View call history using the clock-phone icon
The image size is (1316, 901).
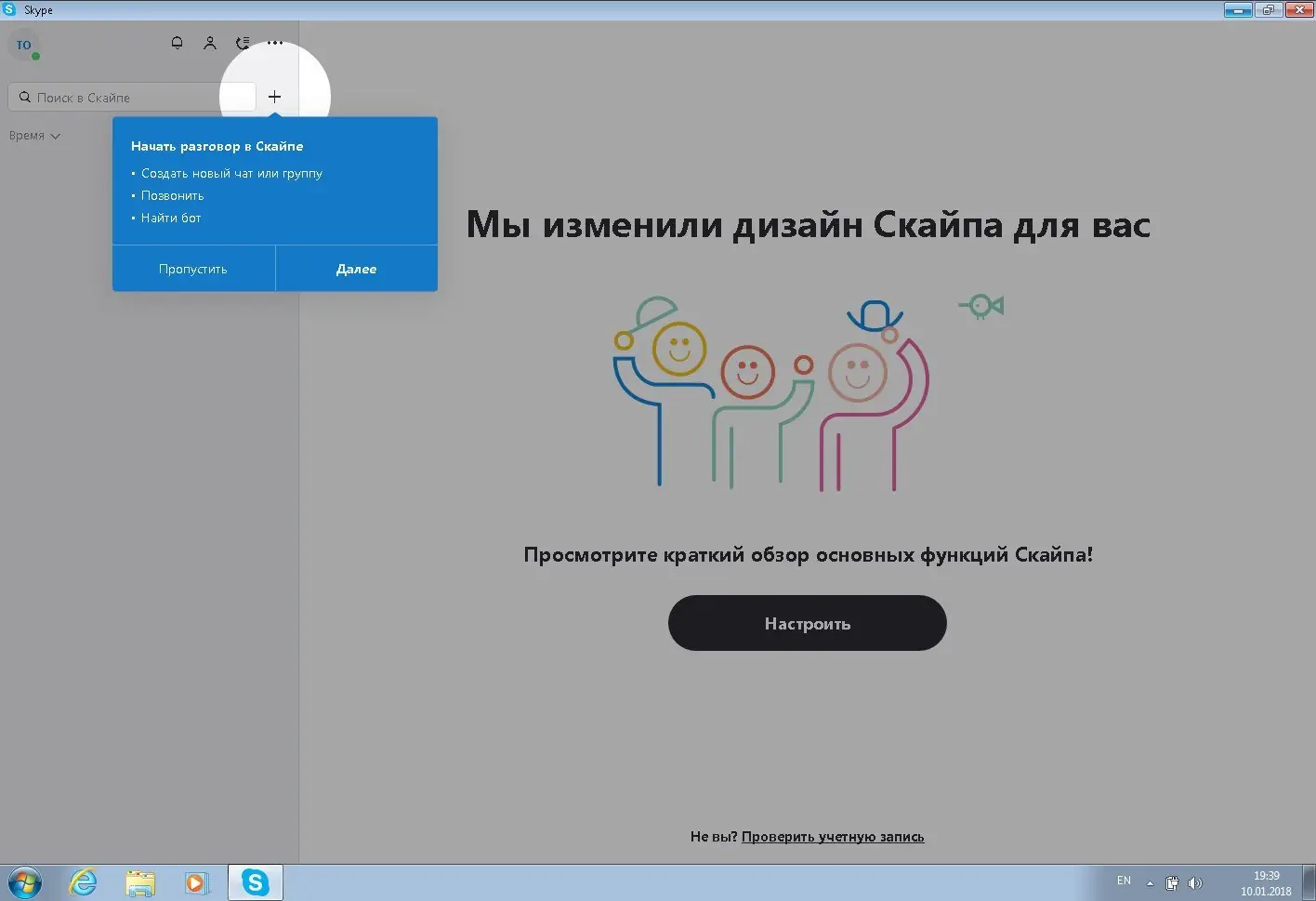[242, 43]
